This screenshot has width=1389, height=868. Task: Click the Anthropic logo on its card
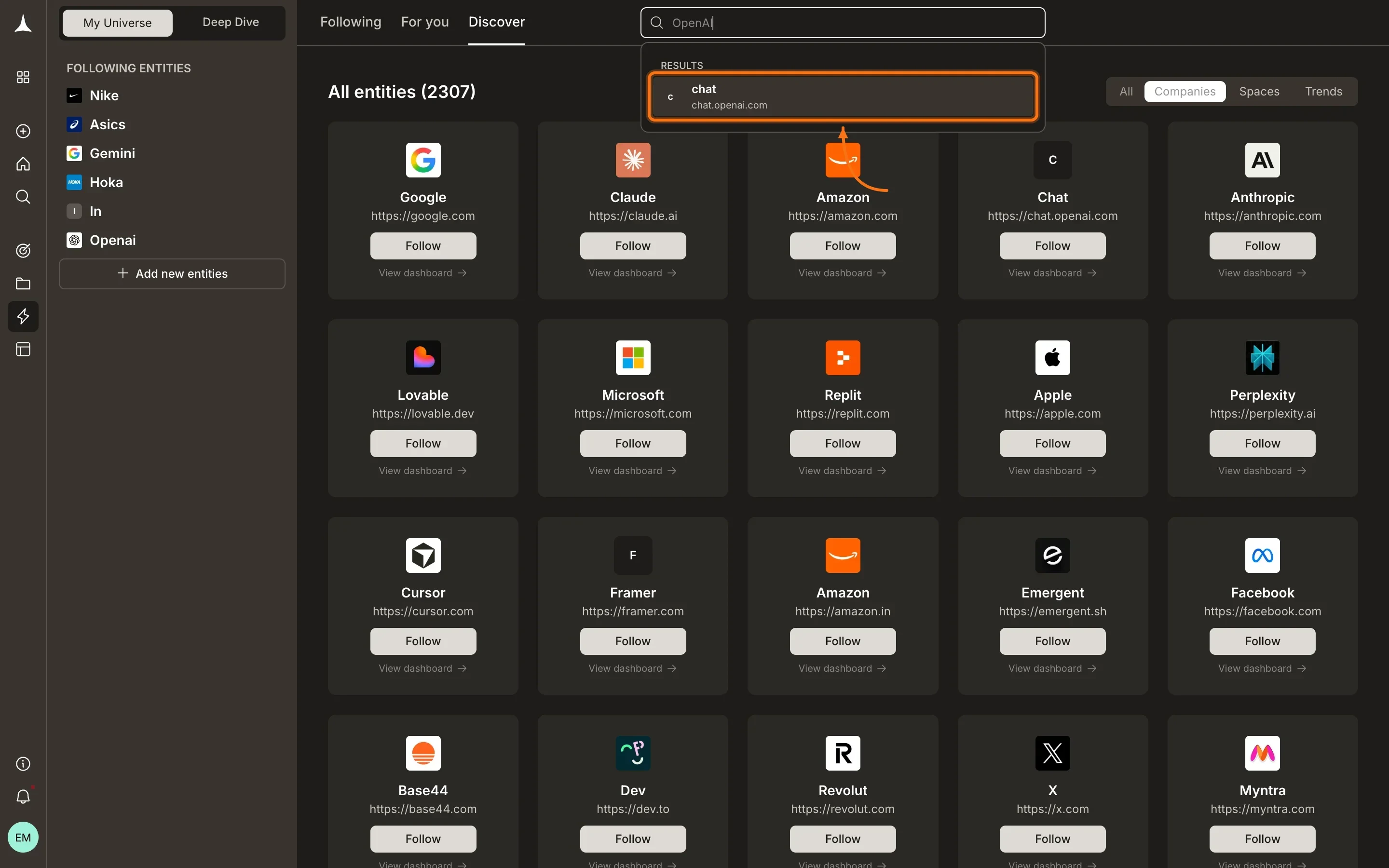pyautogui.click(x=1262, y=160)
